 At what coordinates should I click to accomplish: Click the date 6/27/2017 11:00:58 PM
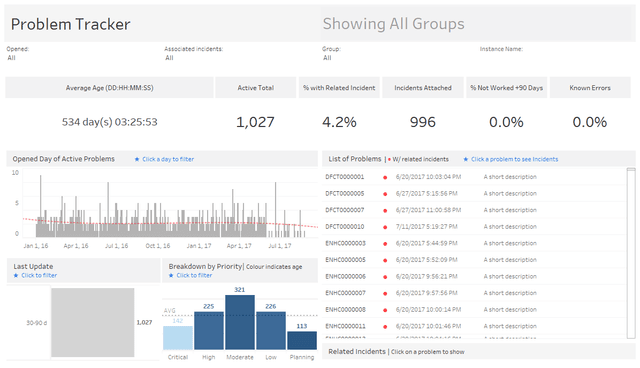pyautogui.click(x=428, y=210)
